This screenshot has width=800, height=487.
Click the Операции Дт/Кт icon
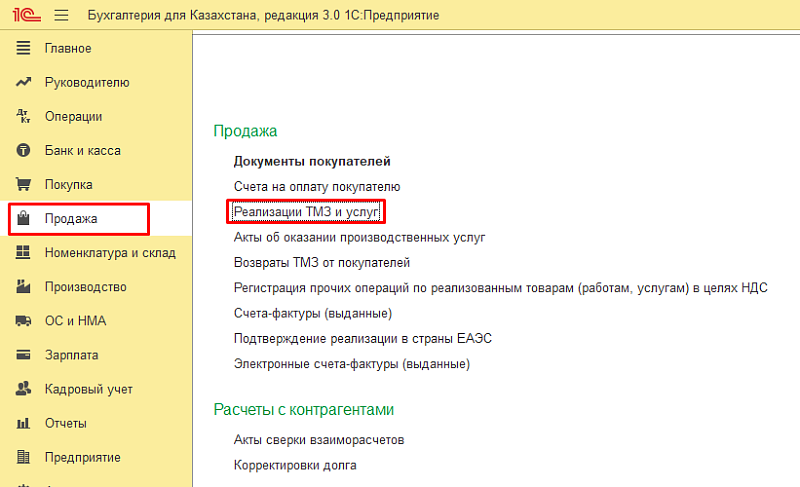pos(24,116)
